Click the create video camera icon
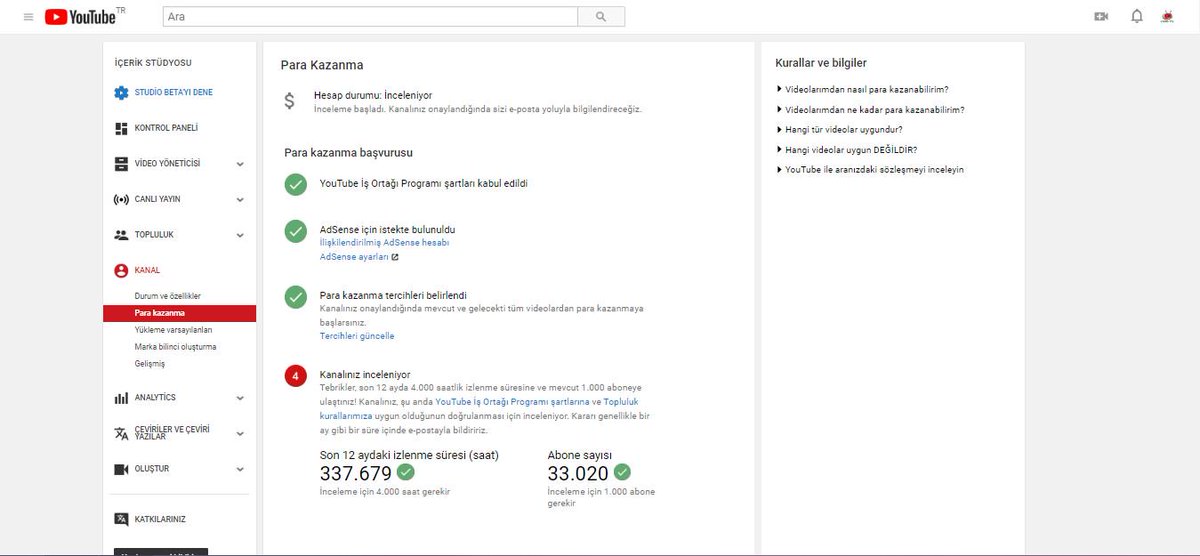This screenshot has width=1200, height=556. pos(1101,17)
